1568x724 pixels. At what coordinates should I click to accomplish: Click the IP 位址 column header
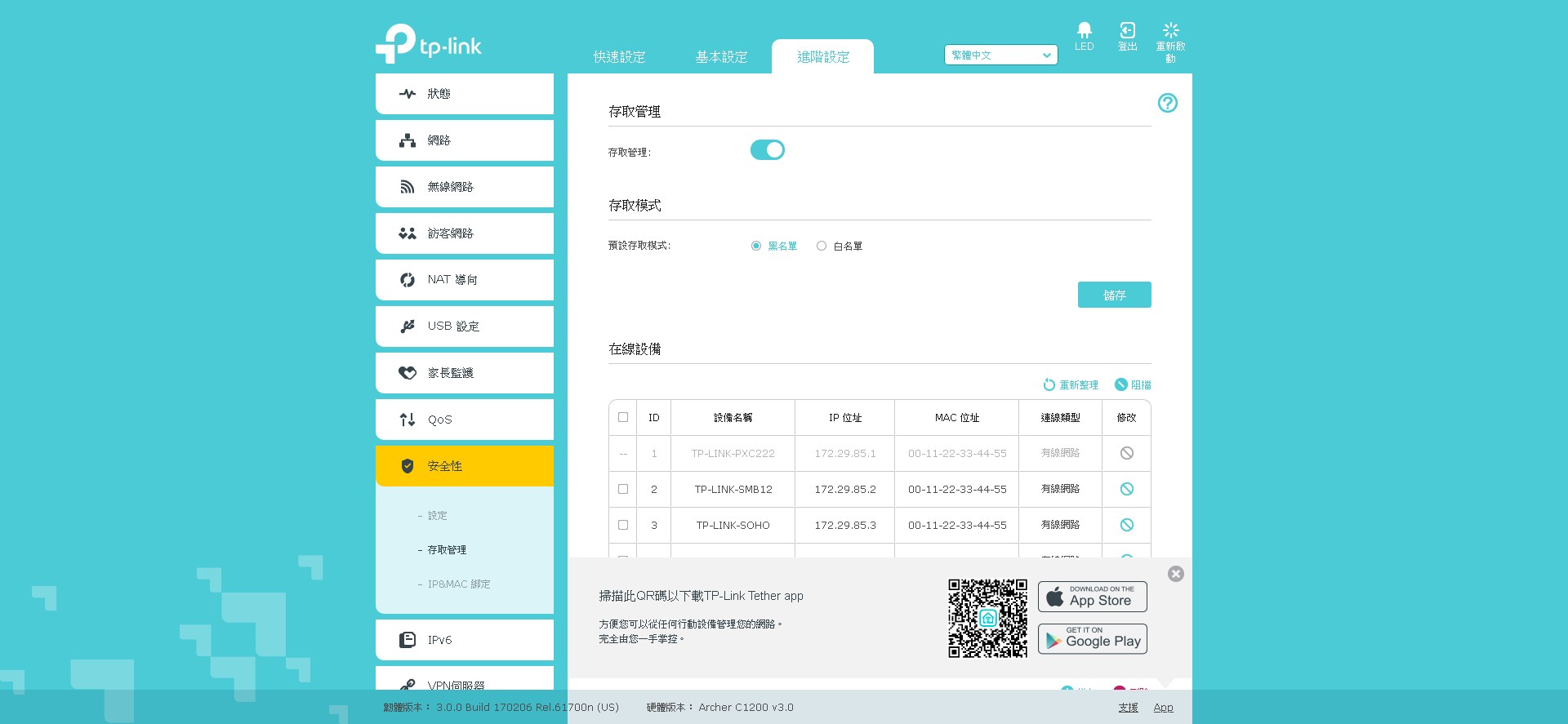pos(845,417)
